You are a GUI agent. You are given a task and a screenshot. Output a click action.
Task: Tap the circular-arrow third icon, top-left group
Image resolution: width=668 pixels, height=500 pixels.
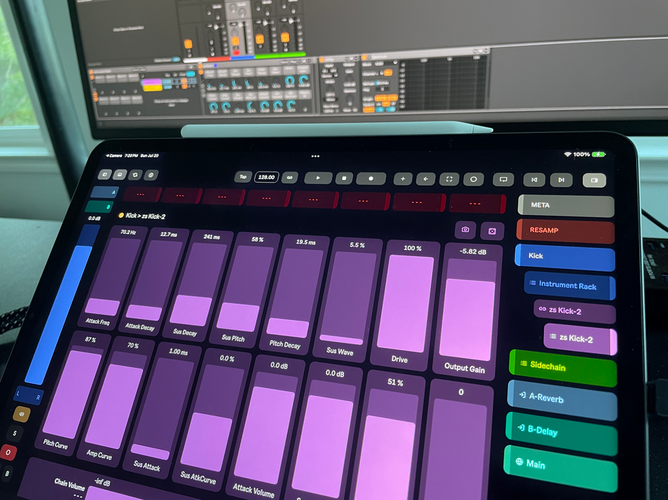135,175
